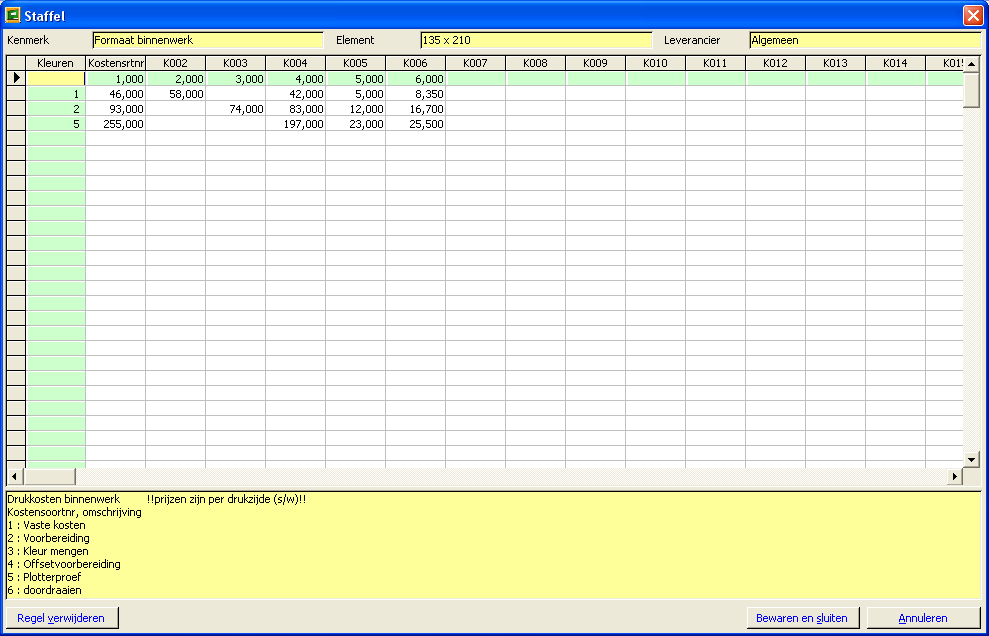Click the horizontal scrollbar thumb
Viewport: 989px width, 636px height.
click(49, 476)
